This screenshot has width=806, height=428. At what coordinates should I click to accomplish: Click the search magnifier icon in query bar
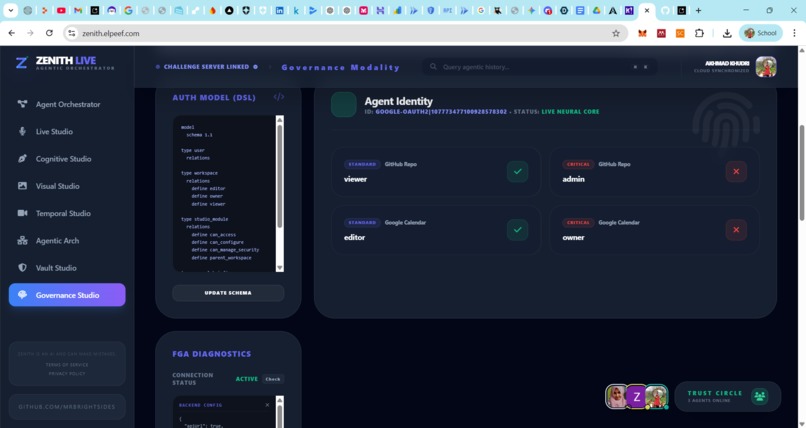(x=433, y=67)
